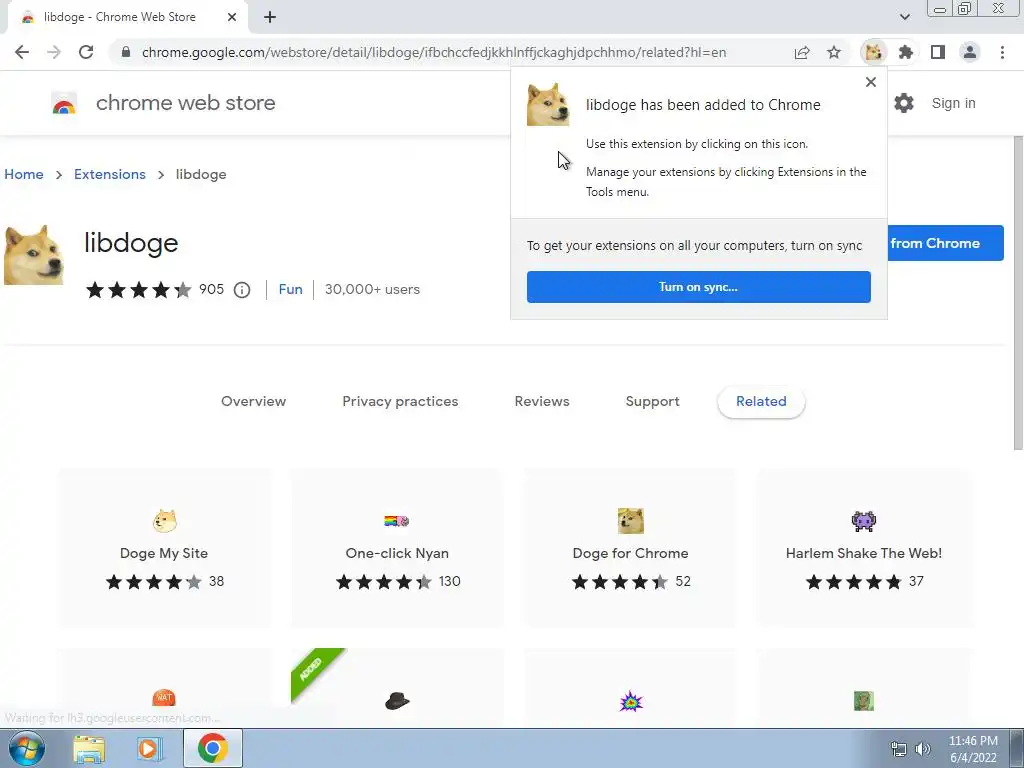
Task: Open the Extensions puzzle piece menu
Action: pyautogui.click(x=906, y=52)
